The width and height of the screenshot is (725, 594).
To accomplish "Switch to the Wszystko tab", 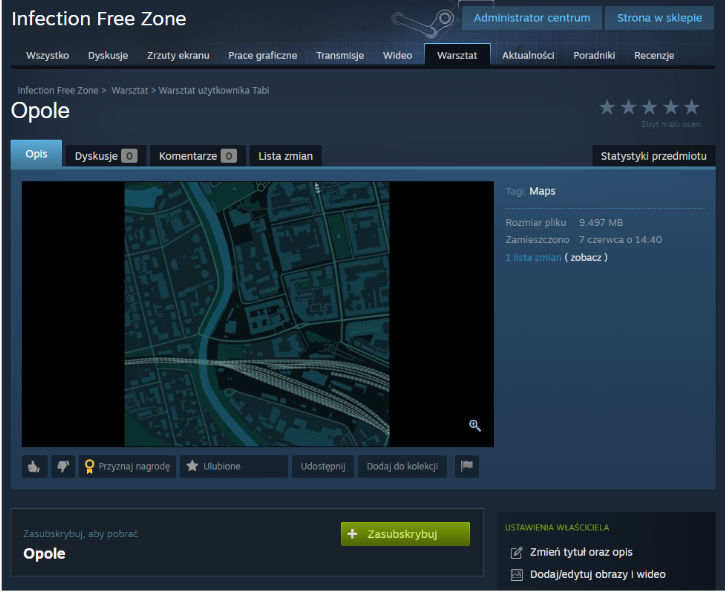I will point(48,55).
